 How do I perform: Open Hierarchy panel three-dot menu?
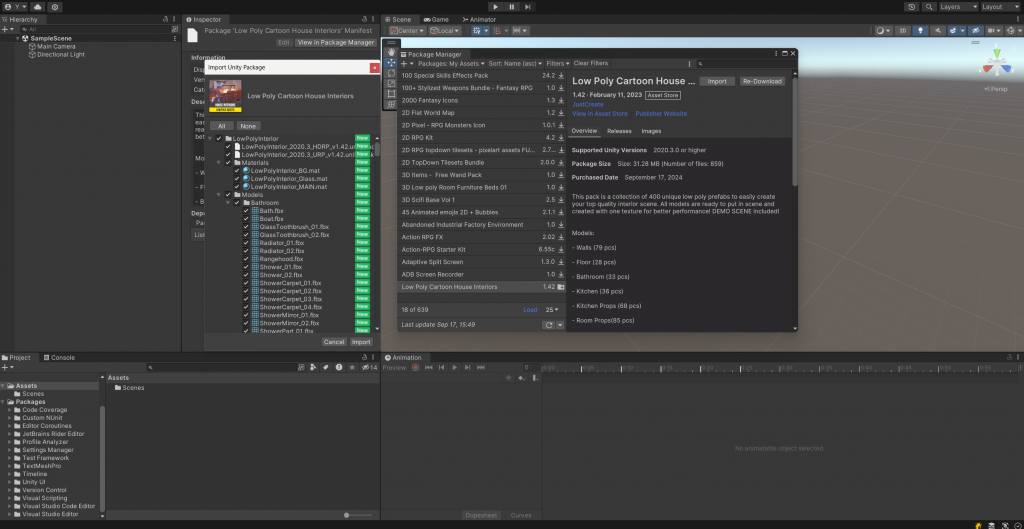(x=175, y=20)
